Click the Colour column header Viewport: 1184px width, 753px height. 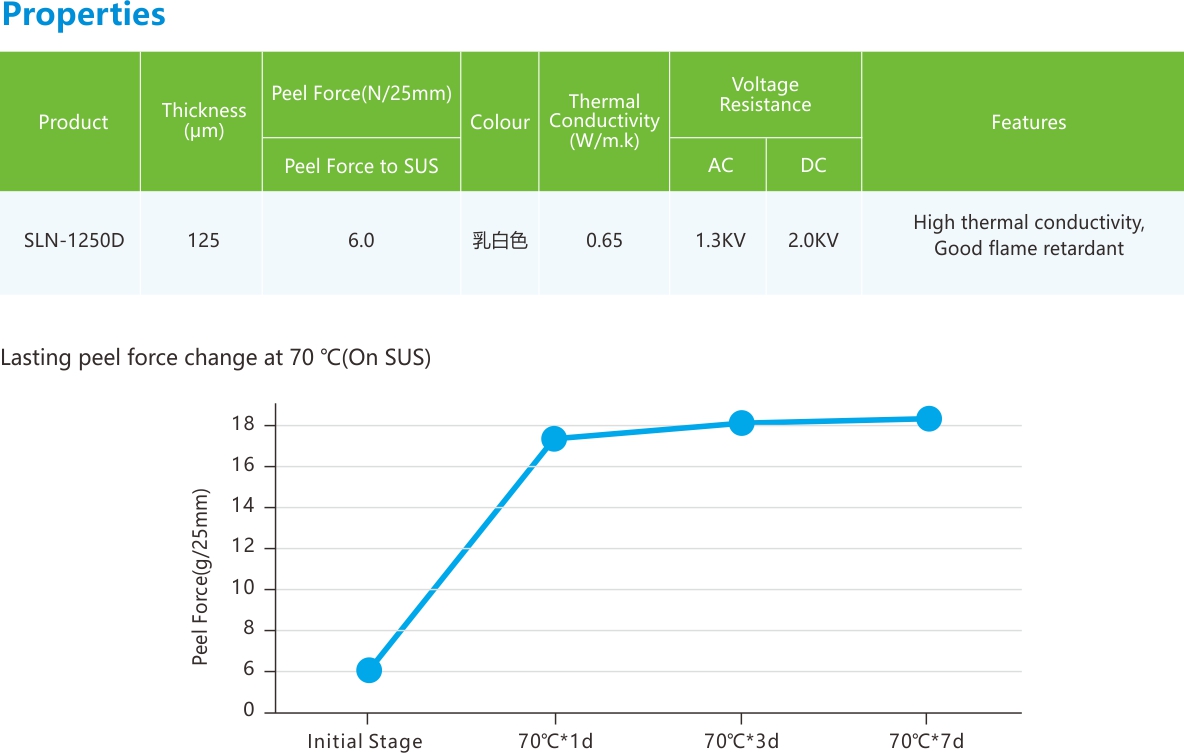click(x=500, y=122)
